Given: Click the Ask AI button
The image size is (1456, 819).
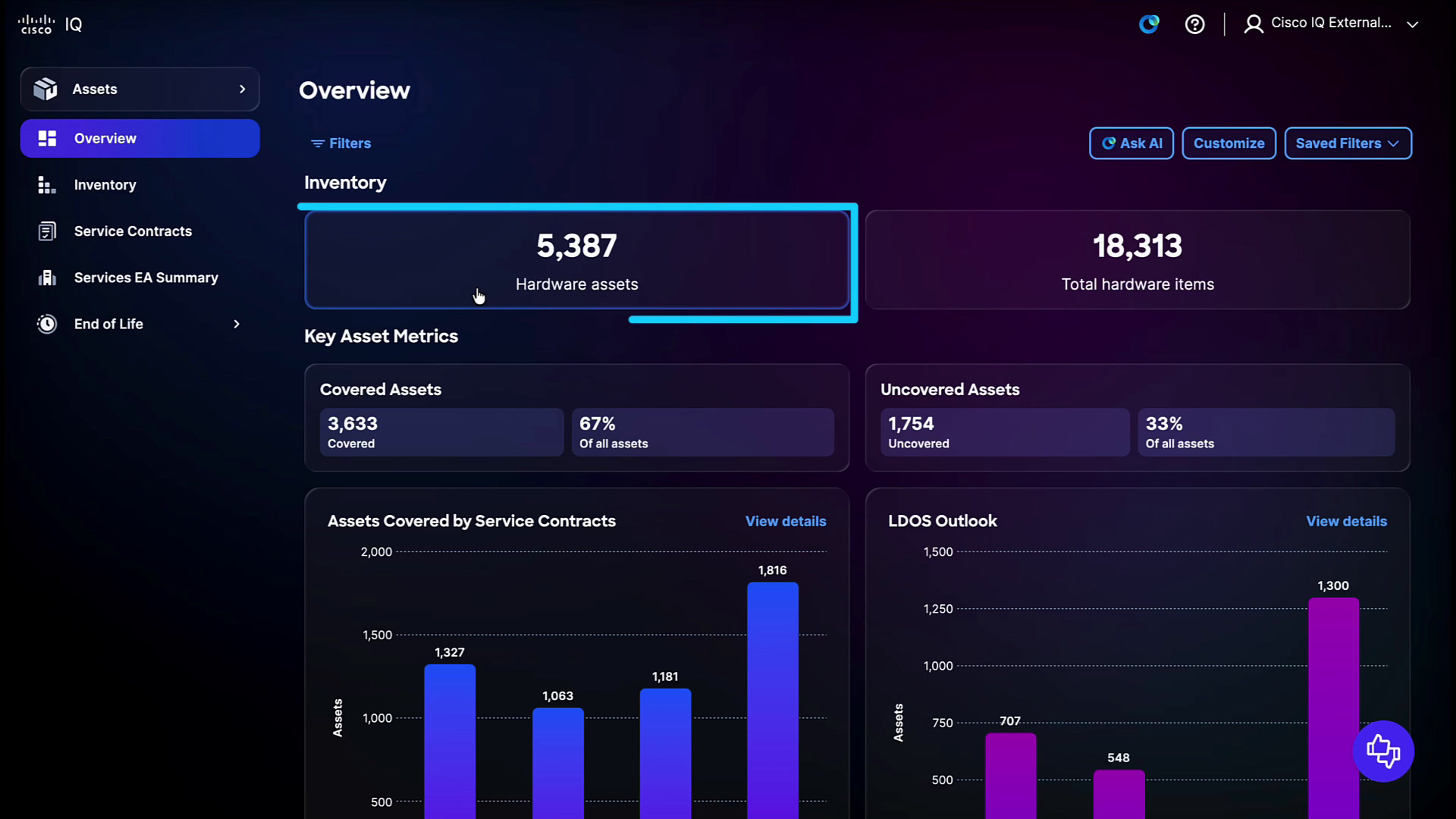Looking at the screenshot, I should pos(1131,143).
